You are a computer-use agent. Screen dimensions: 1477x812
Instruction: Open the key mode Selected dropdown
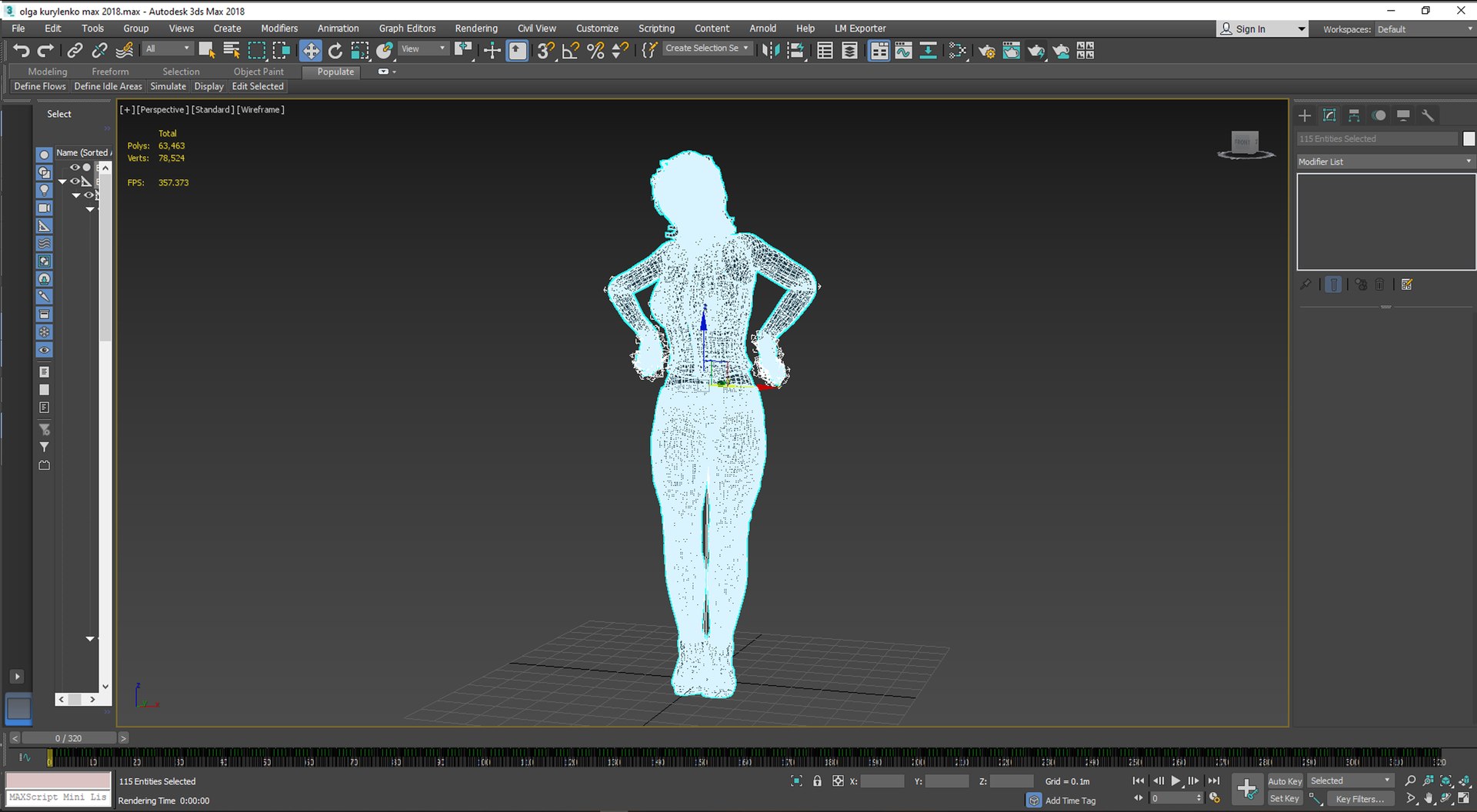pyautogui.click(x=1351, y=780)
